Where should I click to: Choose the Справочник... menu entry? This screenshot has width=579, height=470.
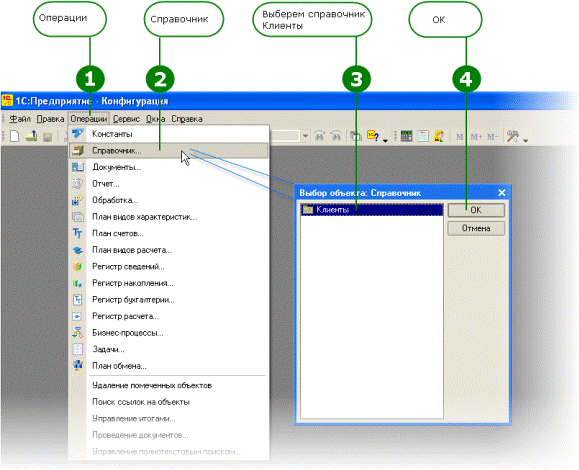pyautogui.click(x=169, y=151)
